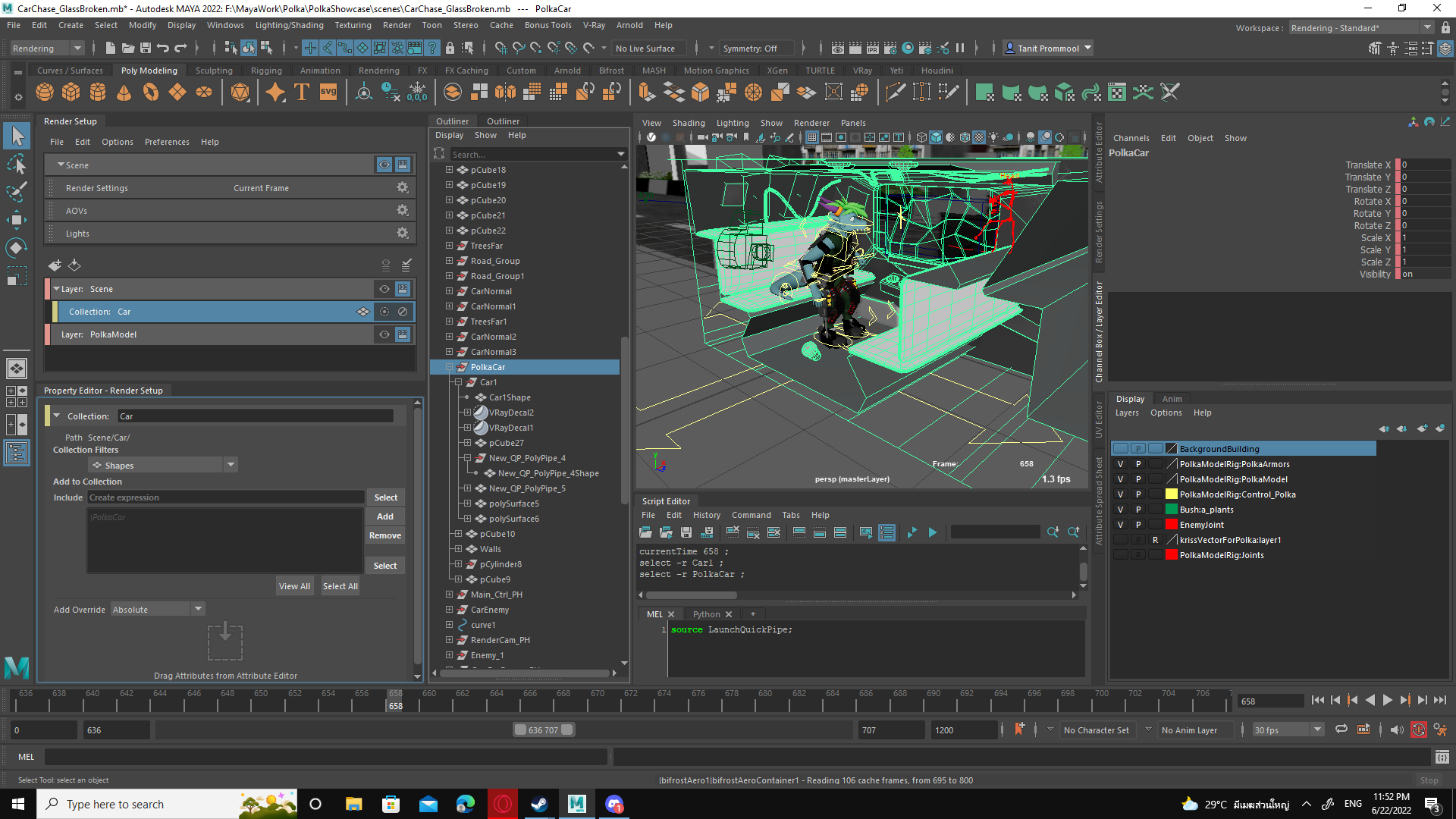Click Clear history icon in Script Editor
1456x819 pixels.
[x=733, y=532]
